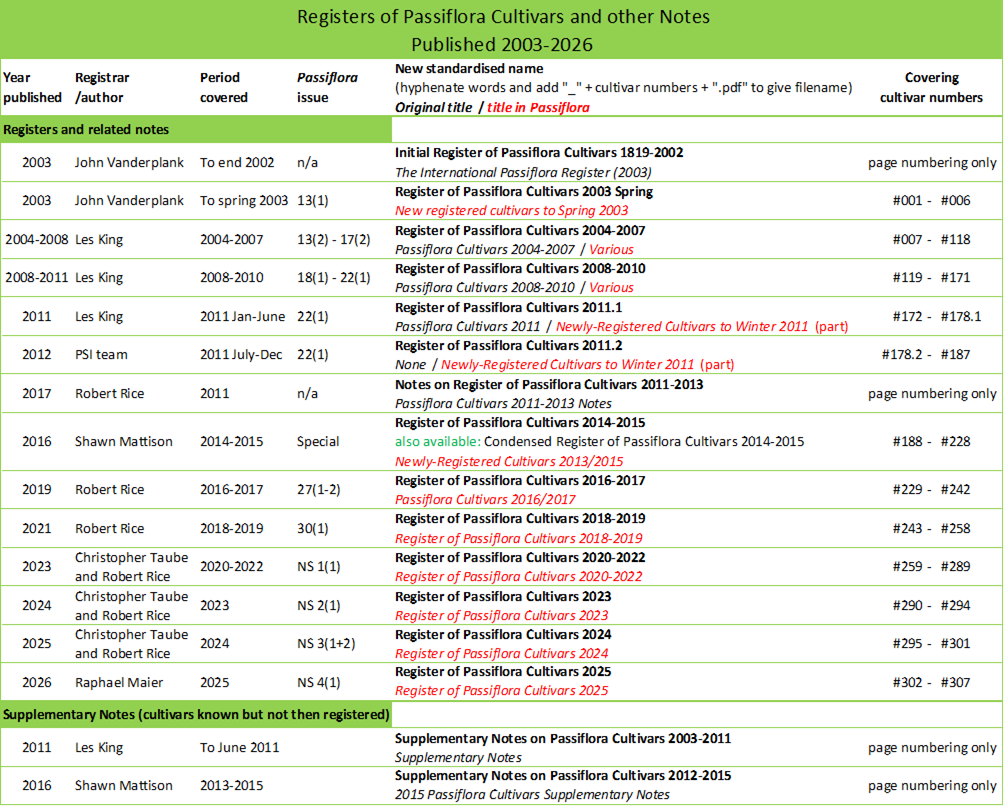The height and width of the screenshot is (806, 1004).
Task: Open Initial Register of Passiflora Cultivars 1819-2002
Action: (538, 153)
